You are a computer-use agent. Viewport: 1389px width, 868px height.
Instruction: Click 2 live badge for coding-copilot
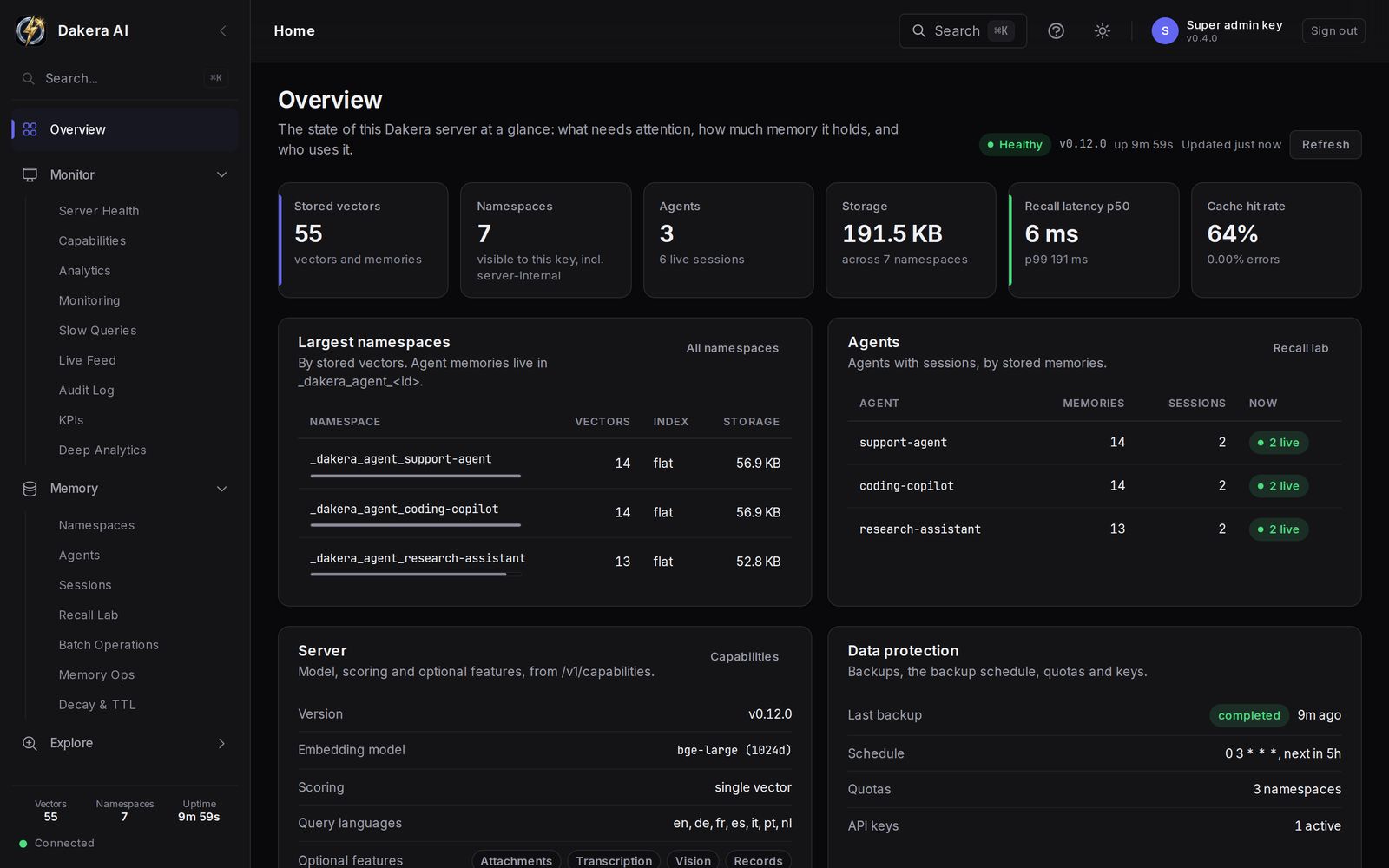(1279, 486)
